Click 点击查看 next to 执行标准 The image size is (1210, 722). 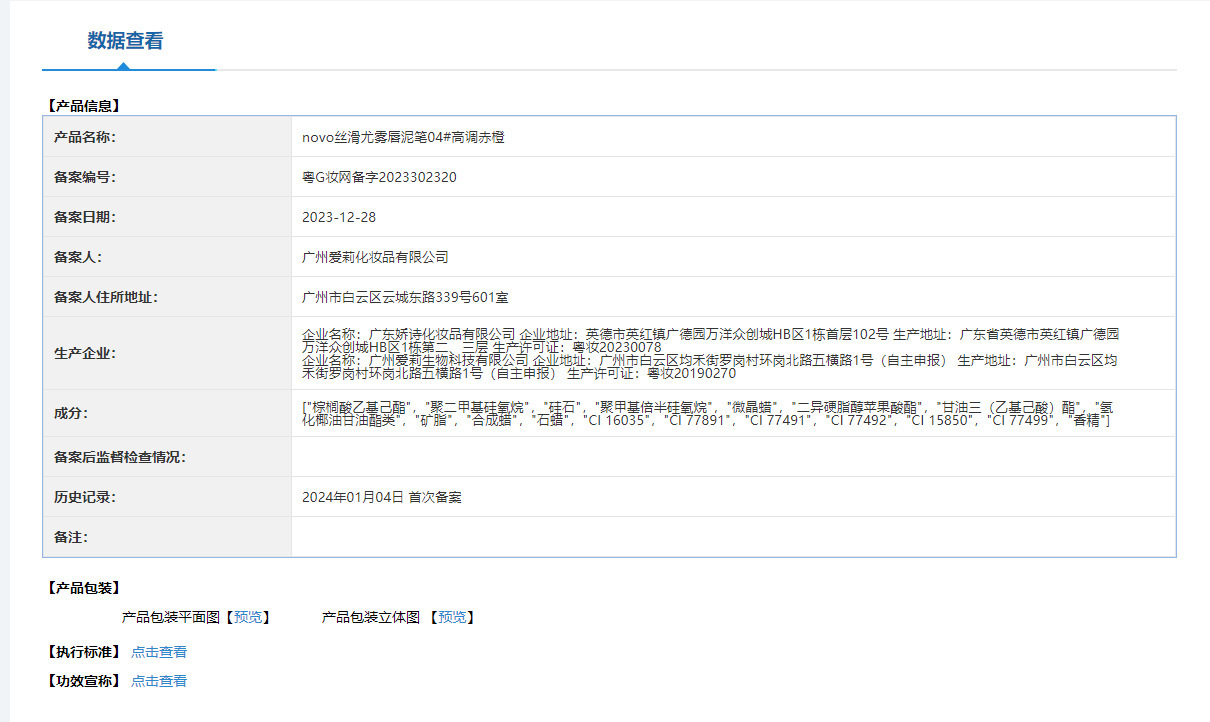point(159,652)
